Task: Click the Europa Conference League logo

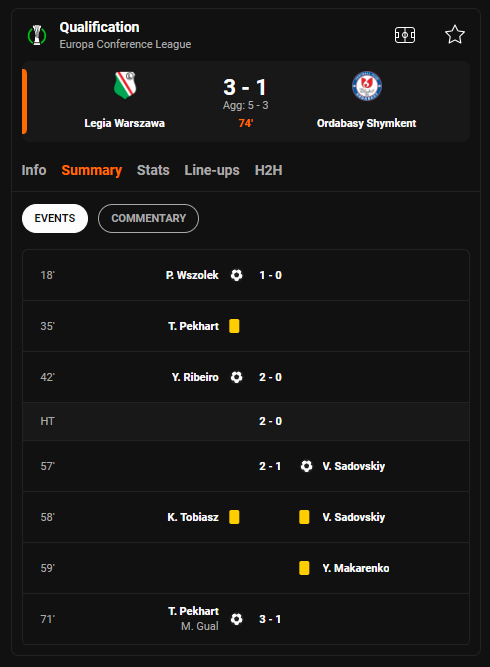Action: [x=37, y=35]
